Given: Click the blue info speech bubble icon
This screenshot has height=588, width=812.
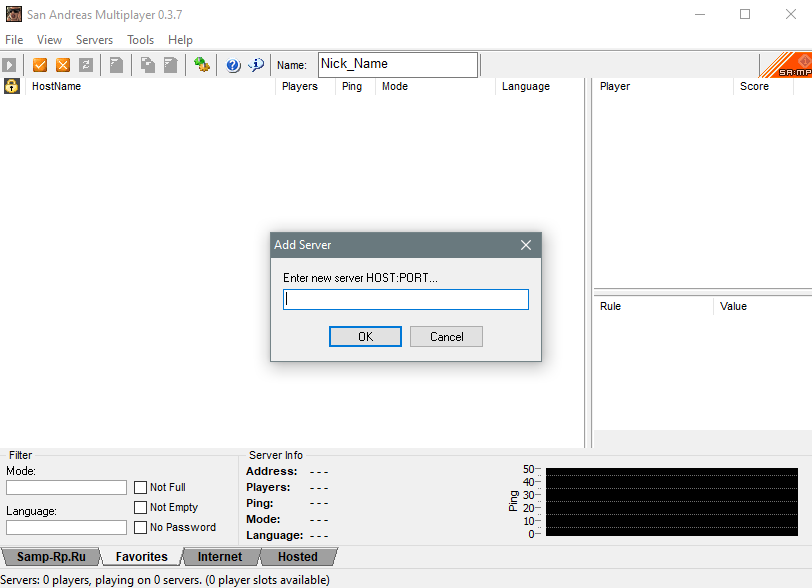Looking at the screenshot, I should point(256,65).
